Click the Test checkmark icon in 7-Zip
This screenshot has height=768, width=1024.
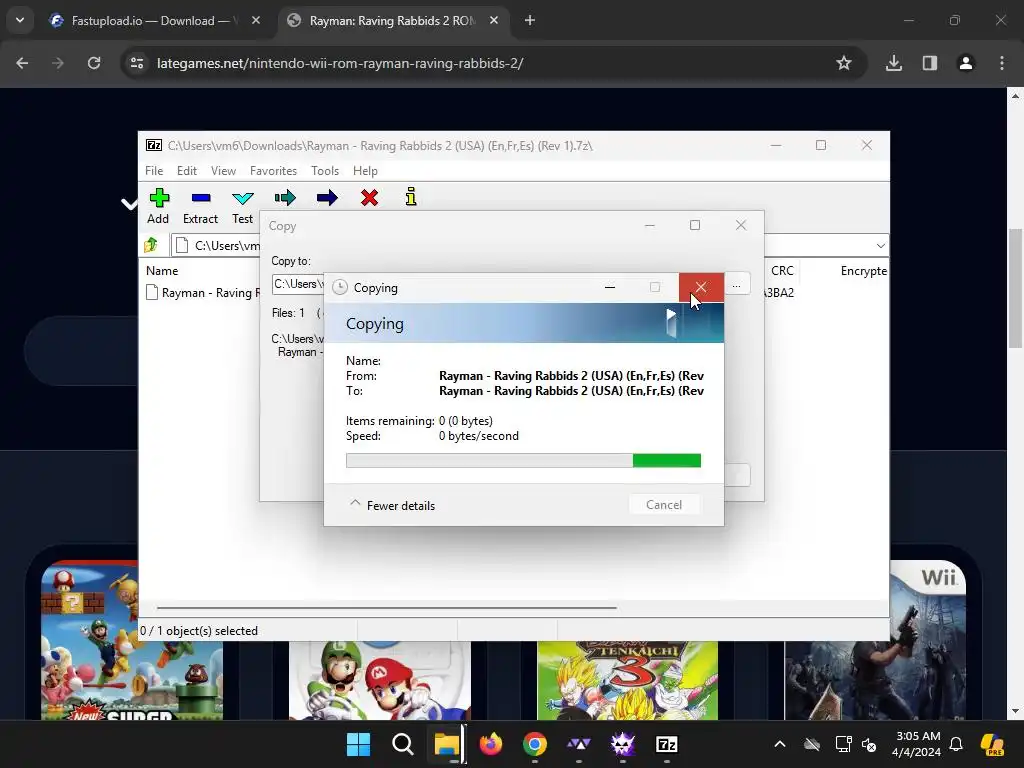pyautogui.click(x=243, y=199)
